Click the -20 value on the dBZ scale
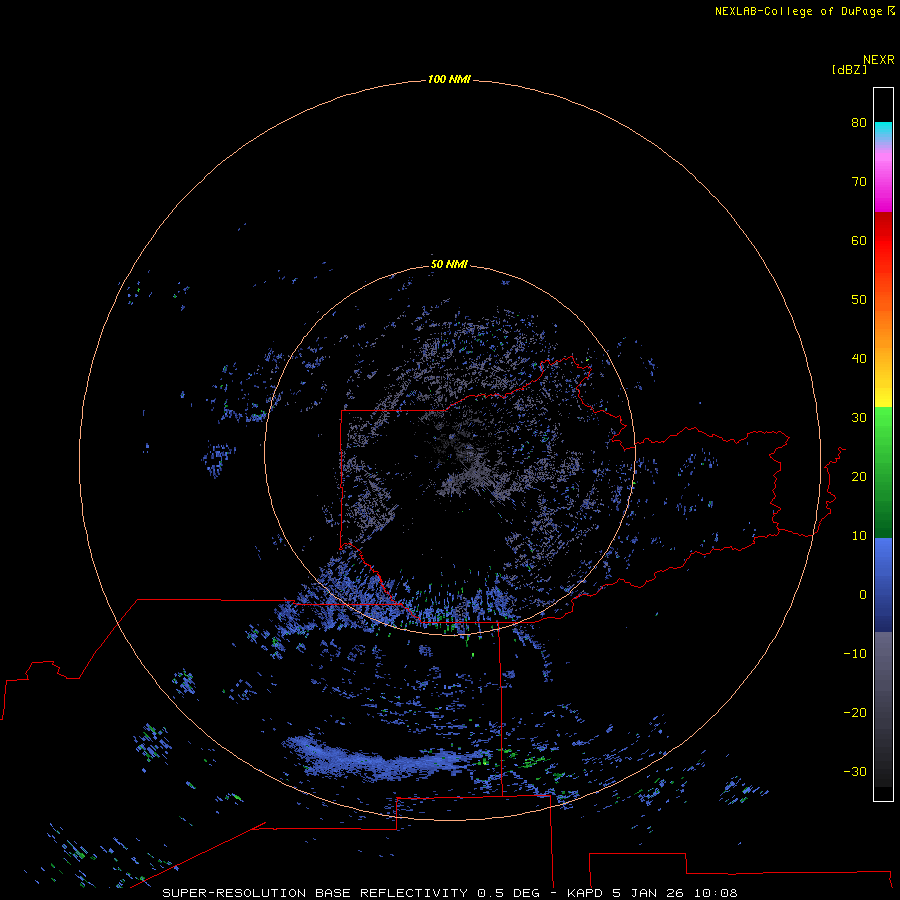The height and width of the screenshot is (900, 900). click(855, 713)
